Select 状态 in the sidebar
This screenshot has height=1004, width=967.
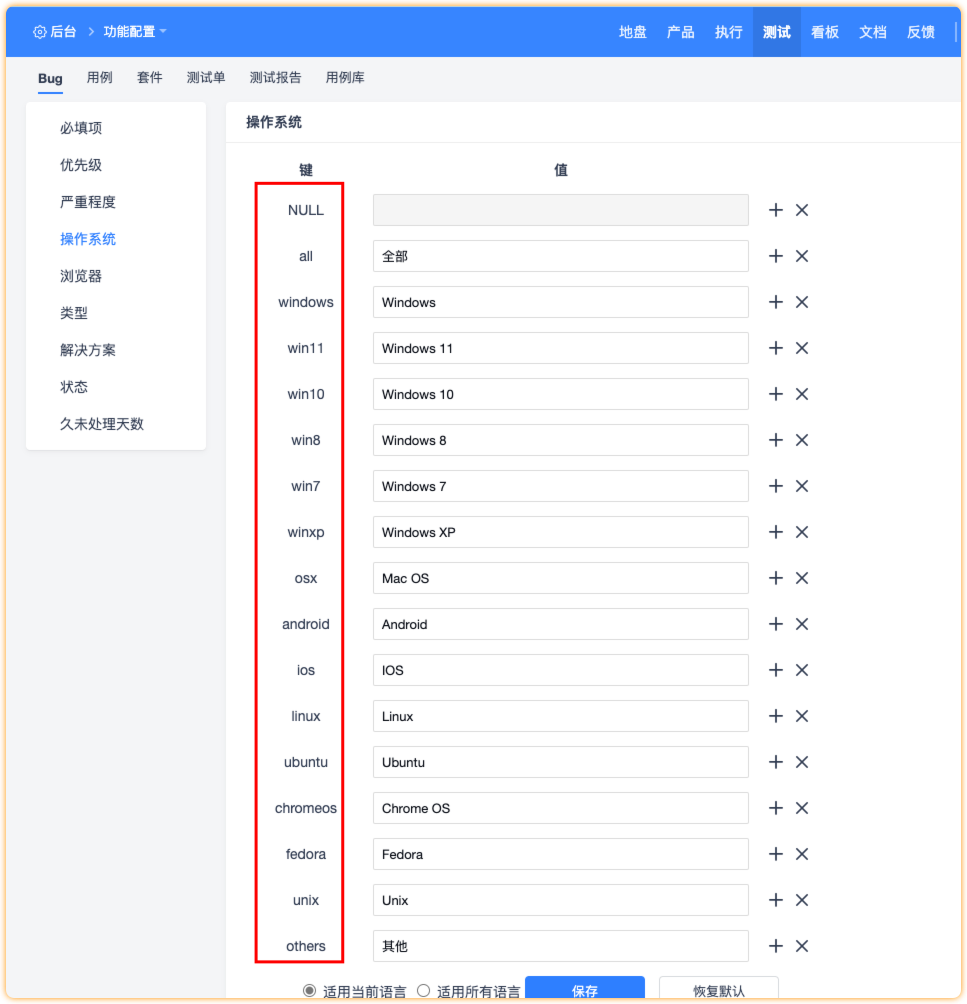pyautogui.click(x=74, y=387)
